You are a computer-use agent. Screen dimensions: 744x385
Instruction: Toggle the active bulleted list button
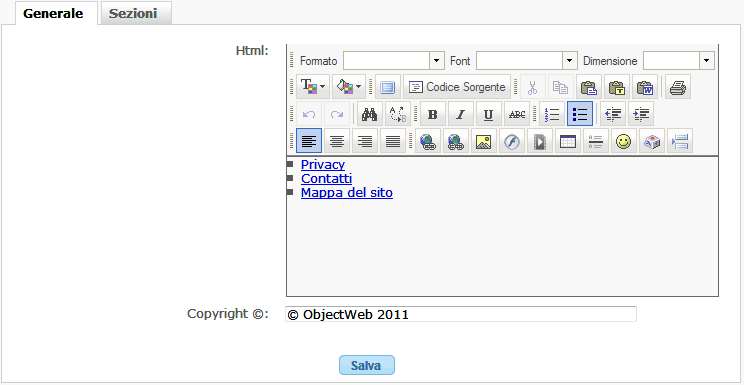580,114
